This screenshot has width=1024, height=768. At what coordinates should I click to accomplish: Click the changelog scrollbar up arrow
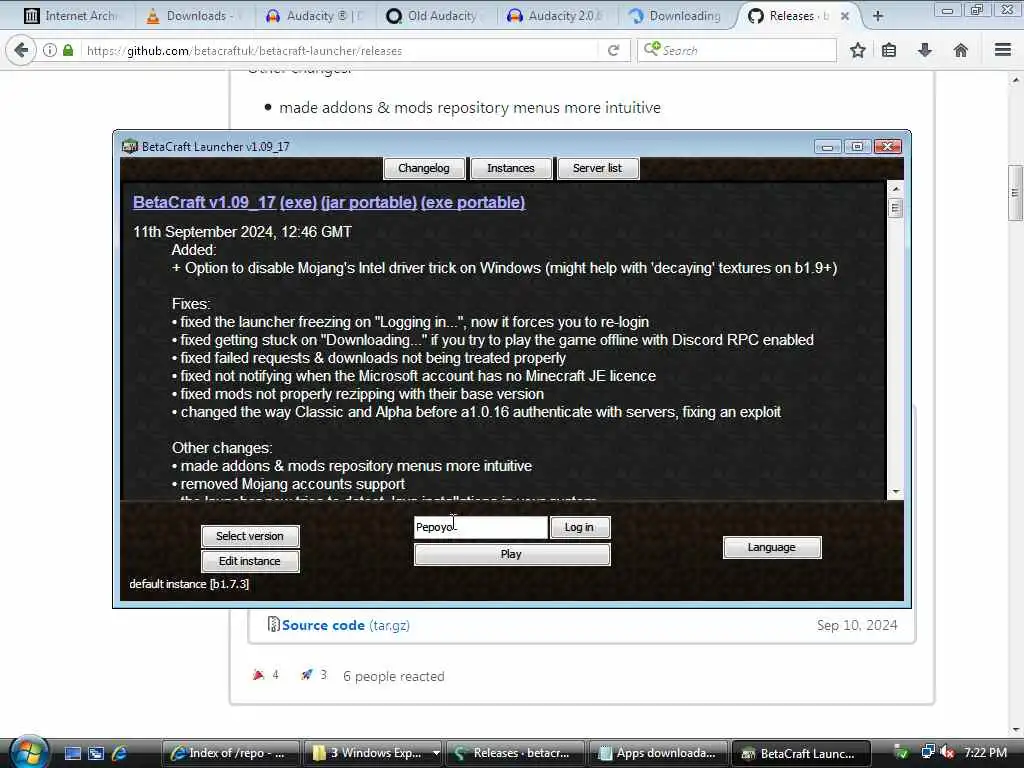point(895,189)
